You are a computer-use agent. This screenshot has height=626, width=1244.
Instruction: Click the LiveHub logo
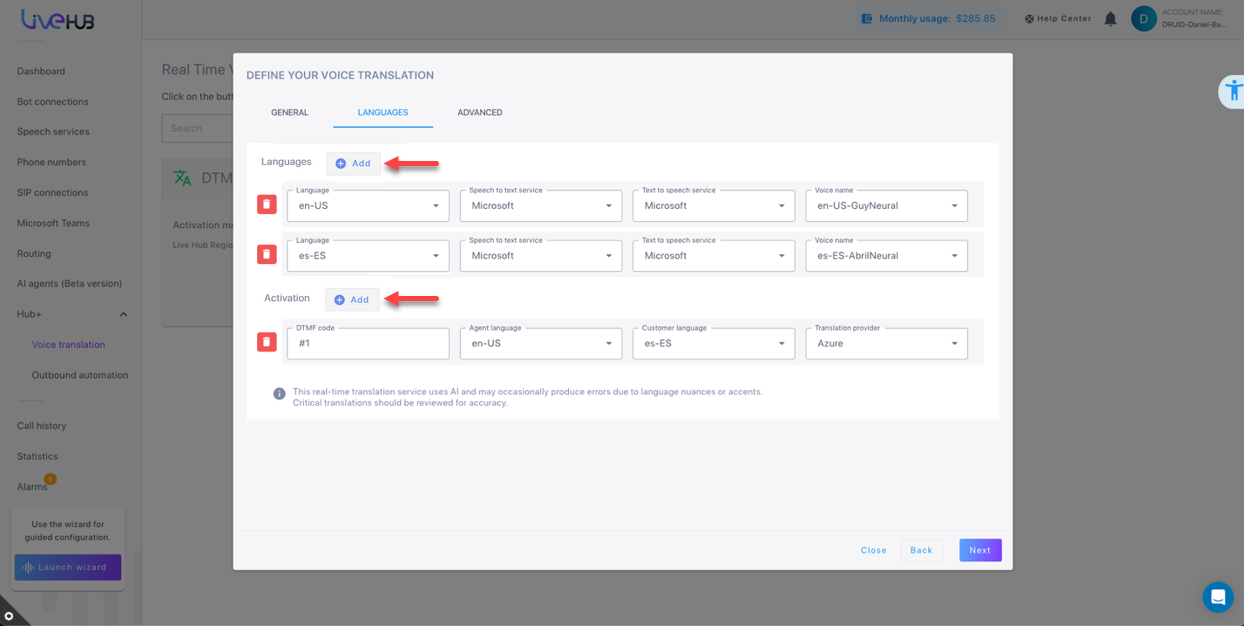(58, 19)
